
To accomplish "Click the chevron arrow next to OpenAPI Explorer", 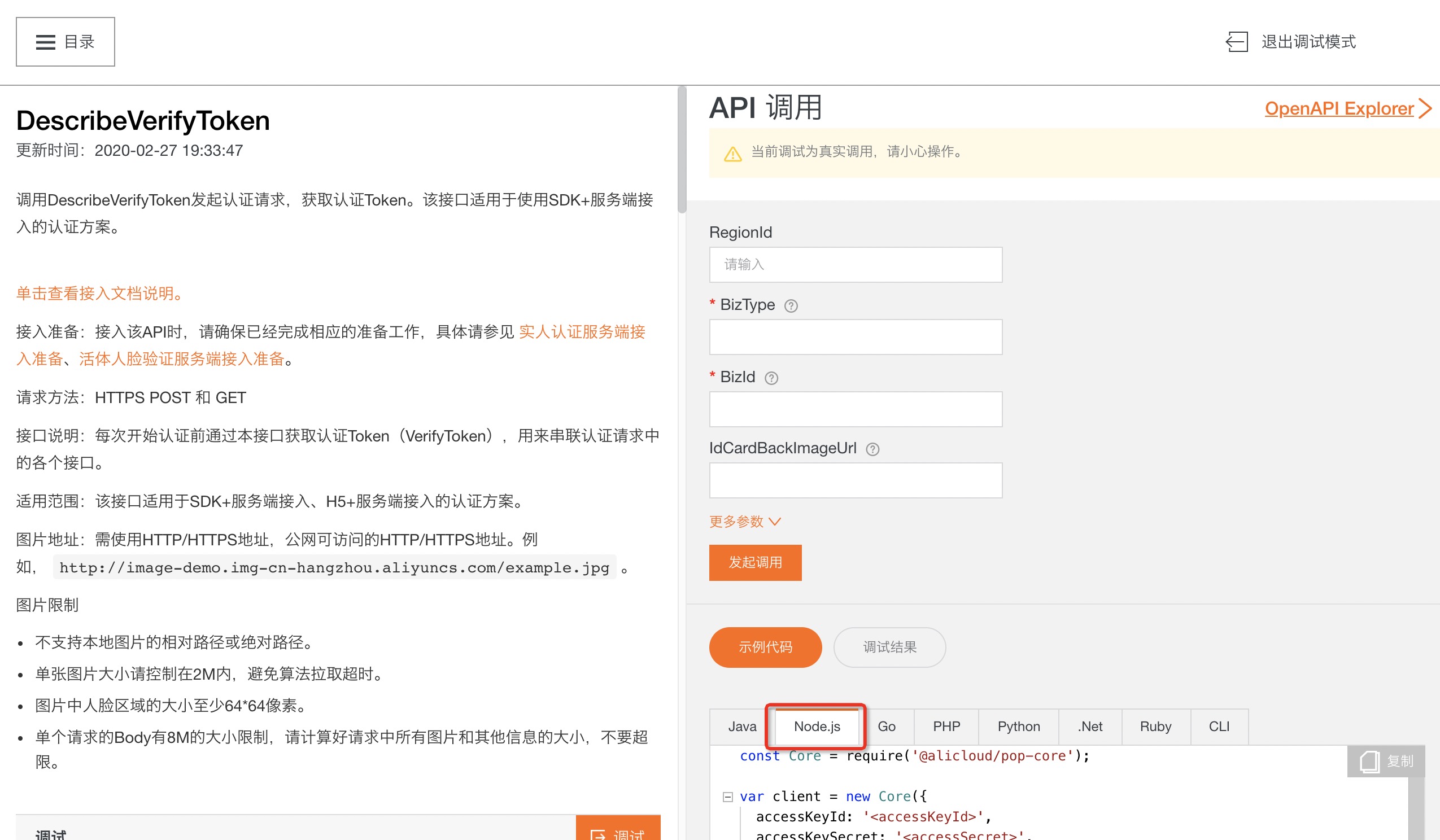I will coord(1426,108).
